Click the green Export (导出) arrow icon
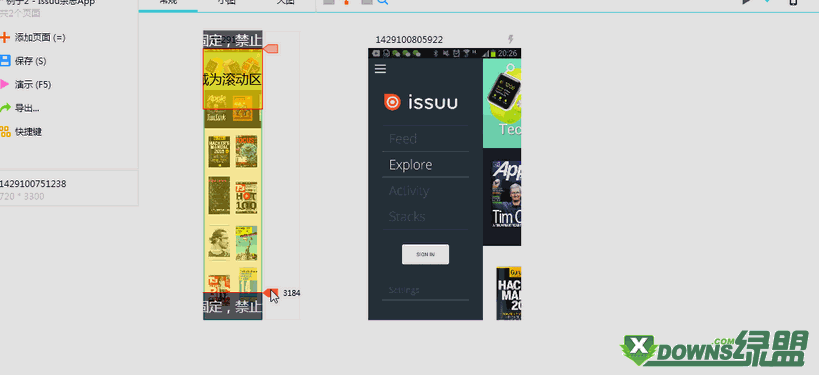 pyautogui.click(x=5, y=108)
